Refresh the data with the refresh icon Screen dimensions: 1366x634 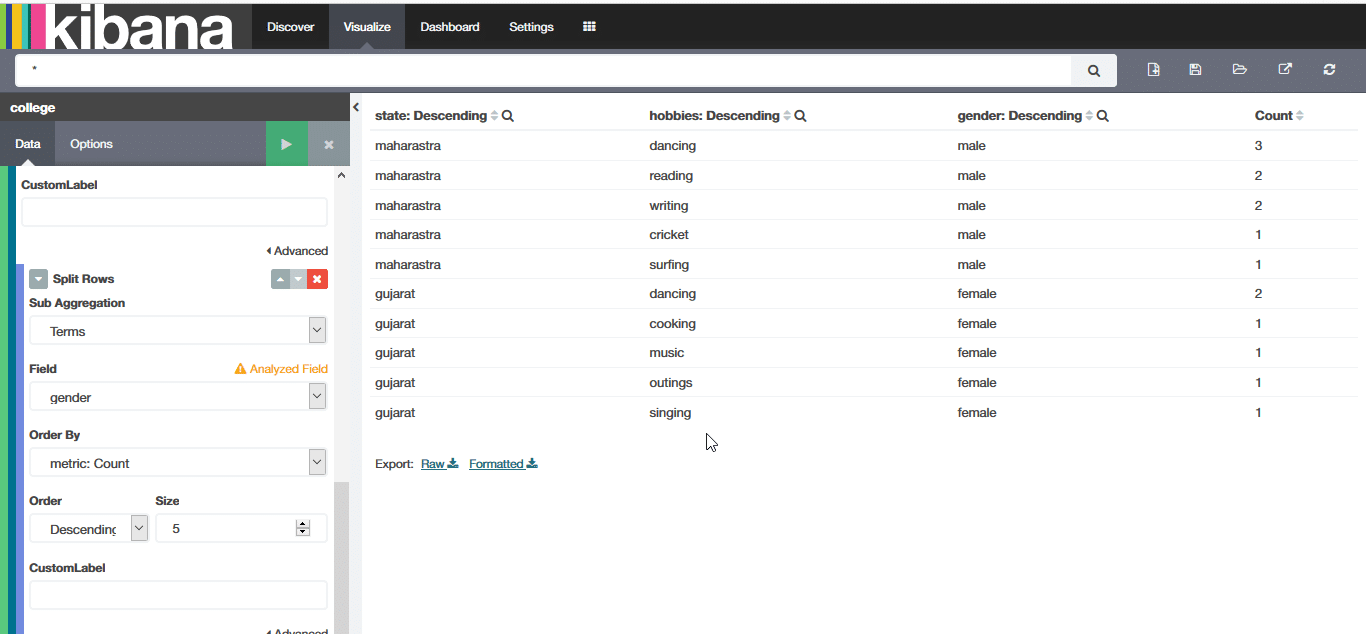point(1329,70)
